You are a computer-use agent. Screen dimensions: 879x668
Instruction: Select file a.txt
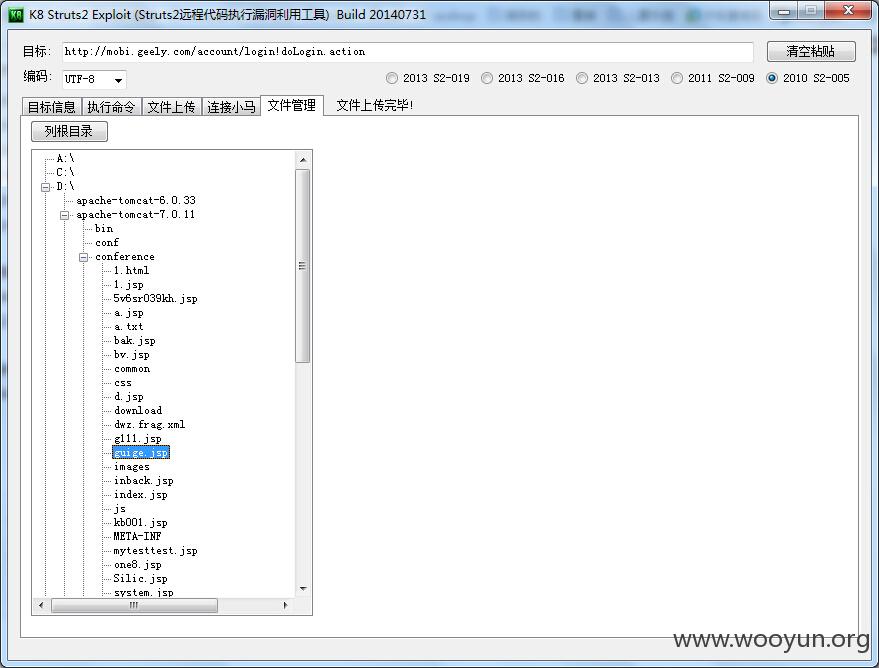[x=128, y=327]
